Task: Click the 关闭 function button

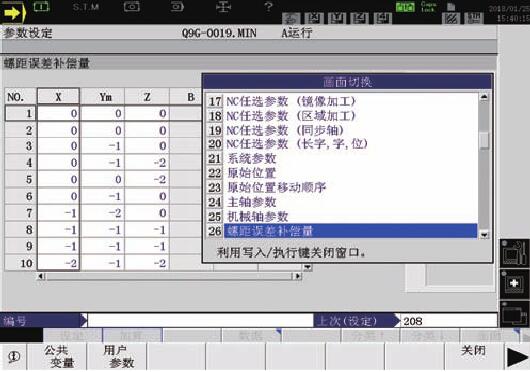Action: pos(473,356)
